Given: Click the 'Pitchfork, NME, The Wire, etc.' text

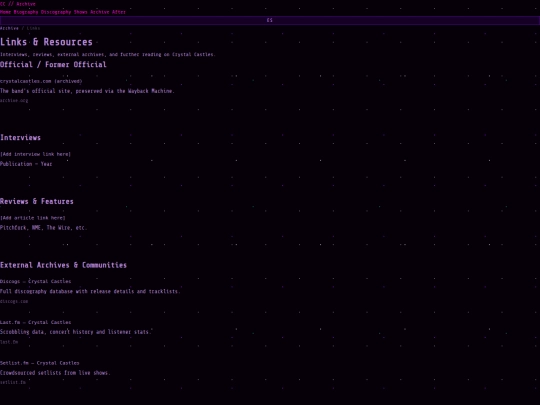Looking at the screenshot, I should tap(43, 228).
